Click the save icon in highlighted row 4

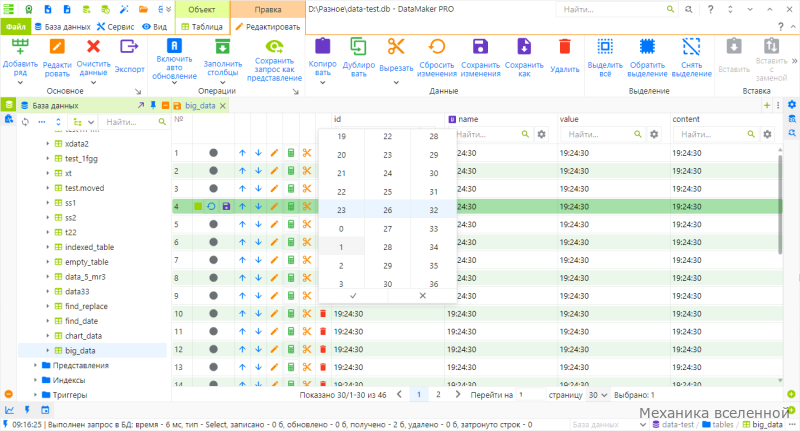[227, 207]
